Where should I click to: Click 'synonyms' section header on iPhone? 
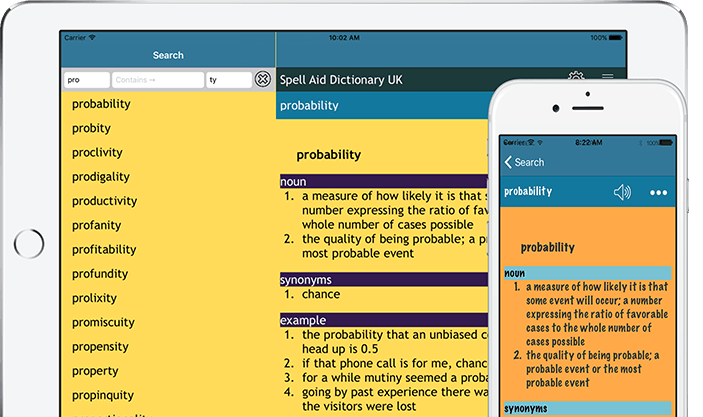588,408
